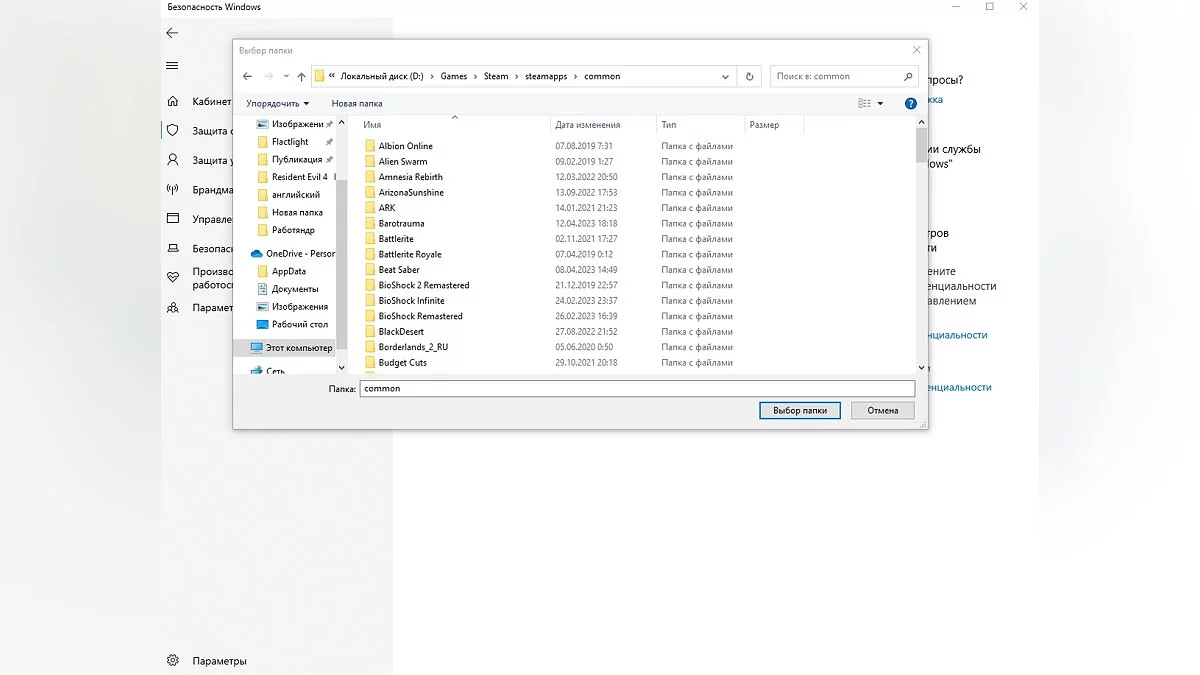Refresh the folder listing

(x=750, y=77)
